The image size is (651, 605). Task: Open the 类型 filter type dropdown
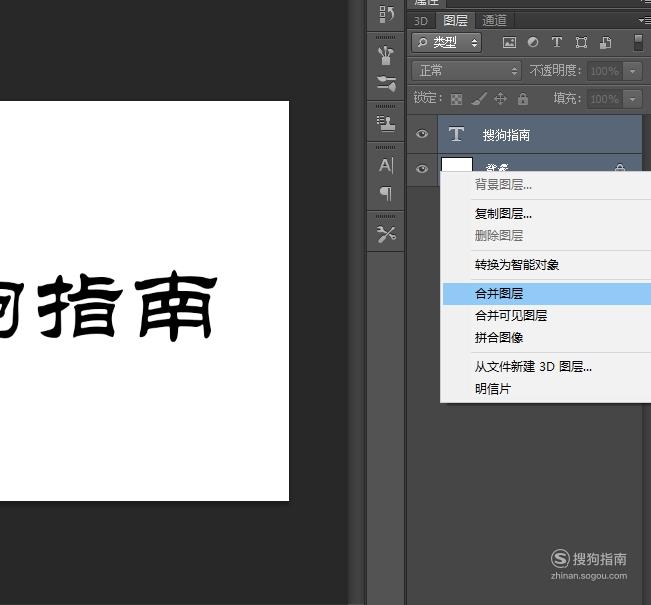pyautogui.click(x=446, y=42)
